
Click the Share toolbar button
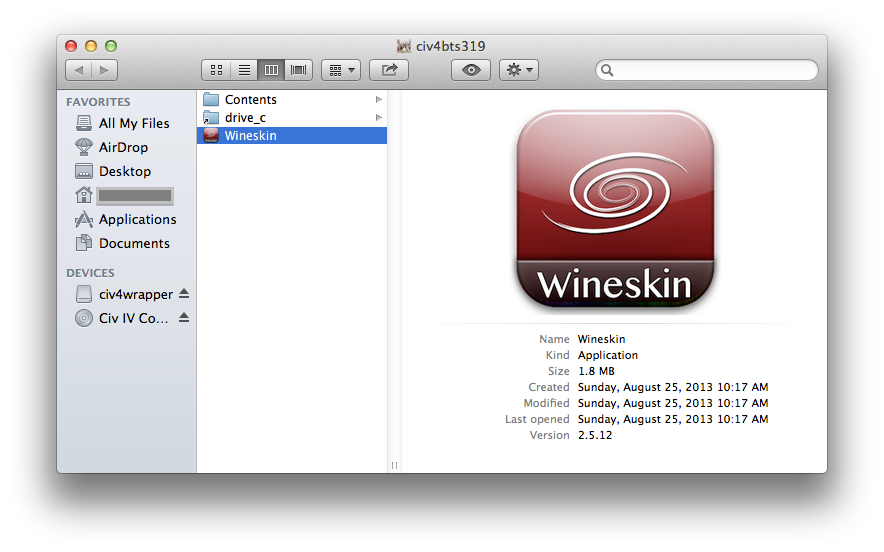coord(389,70)
